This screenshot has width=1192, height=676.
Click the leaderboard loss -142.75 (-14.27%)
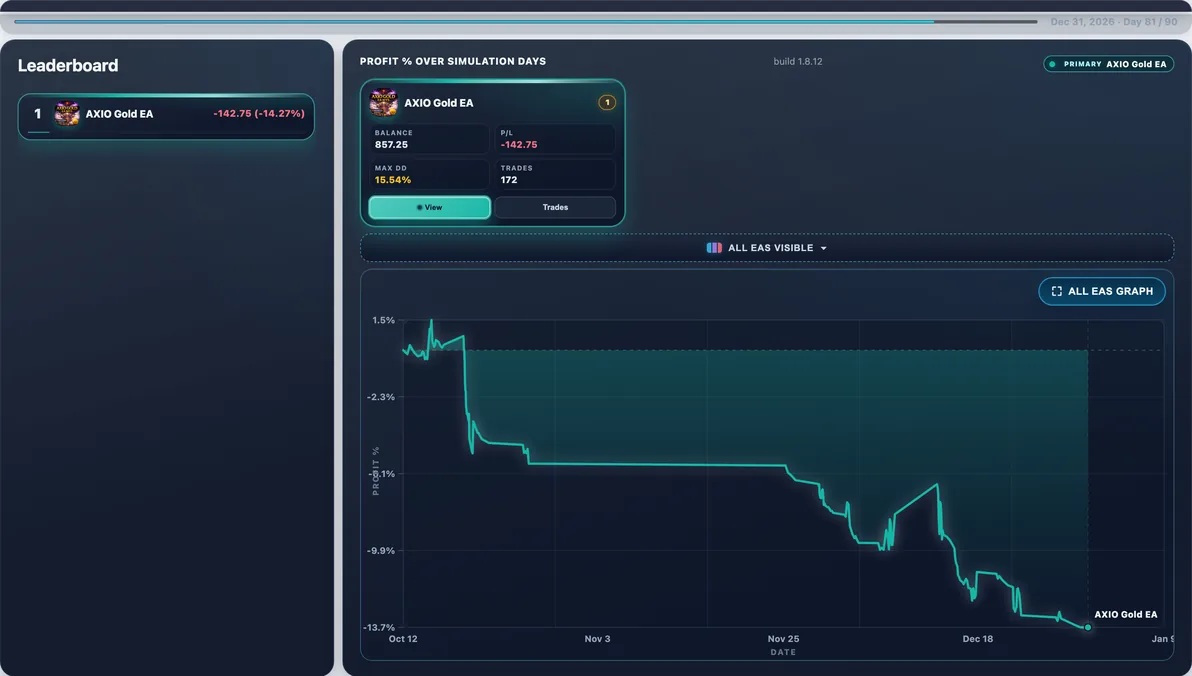258,113
